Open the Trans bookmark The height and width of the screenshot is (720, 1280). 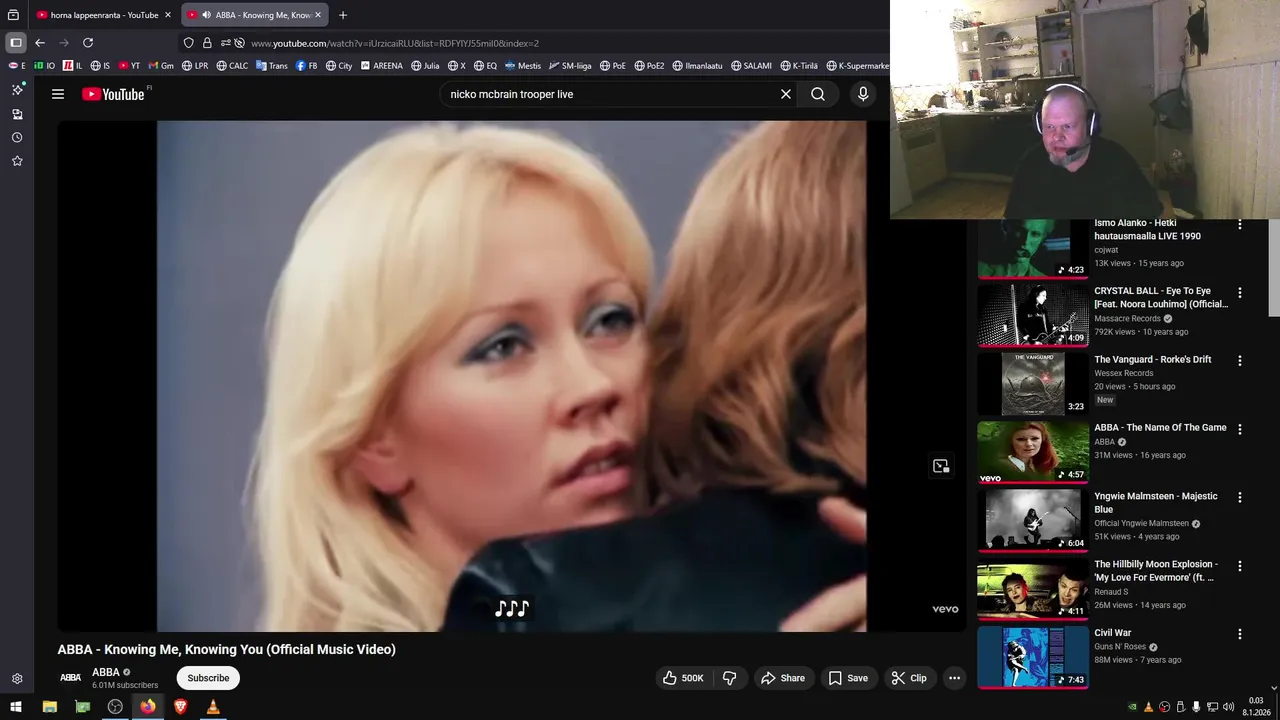(x=272, y=66)
